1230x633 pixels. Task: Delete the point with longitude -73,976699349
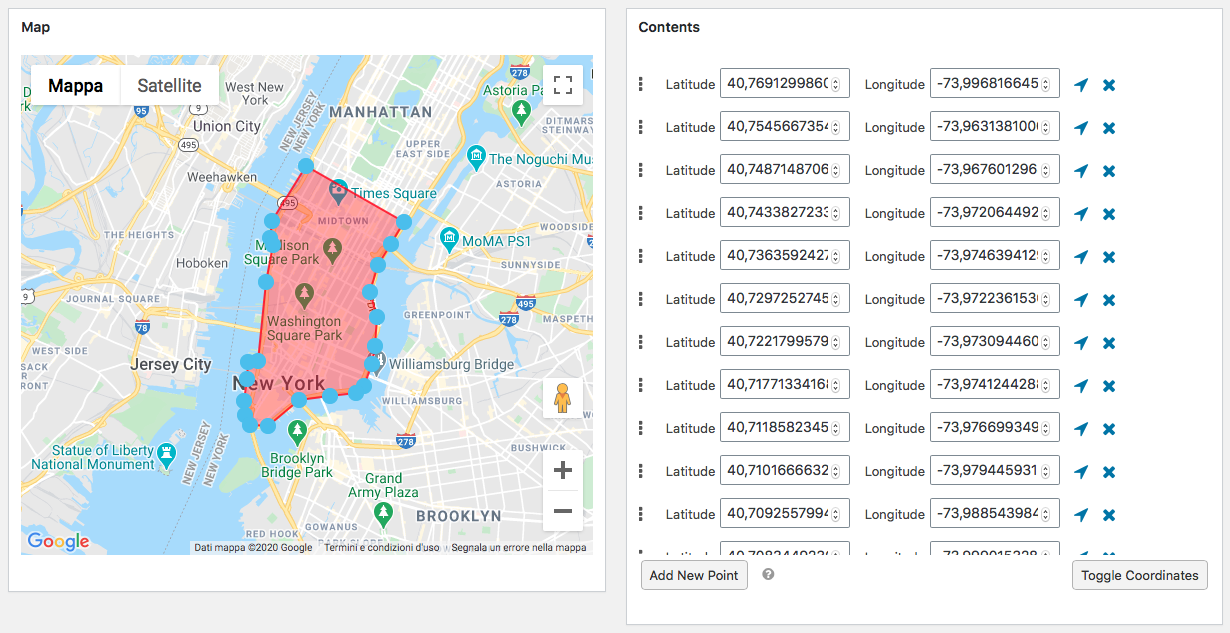[1109, 429]
